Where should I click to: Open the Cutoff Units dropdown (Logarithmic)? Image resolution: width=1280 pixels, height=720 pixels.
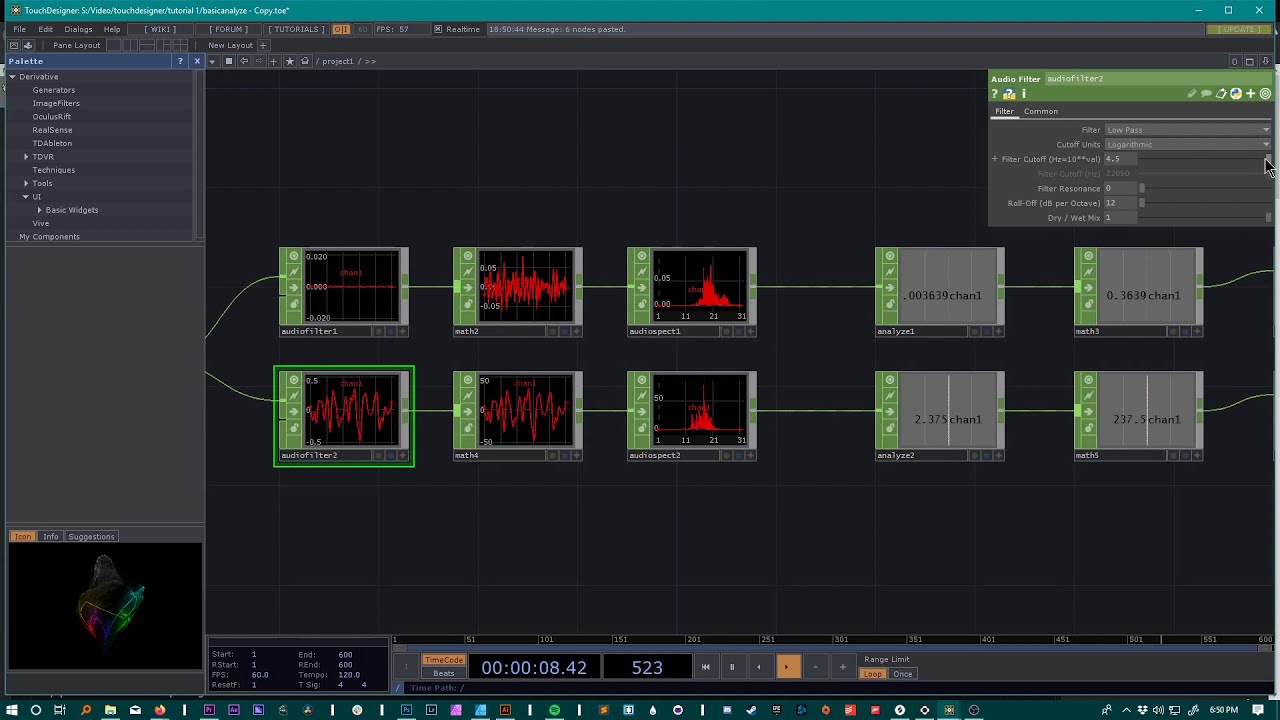point(1187,144)
